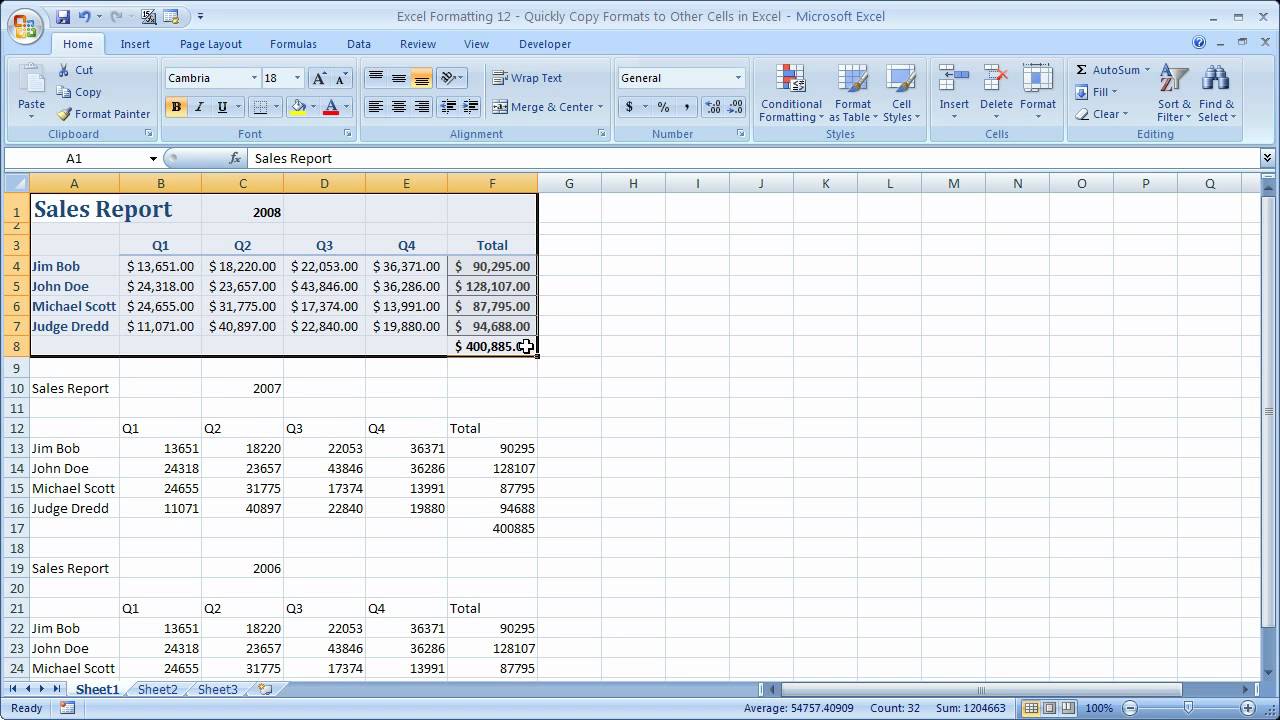Toggle Italic formatting
This screenshot has height=720, width=1280.
199,107
